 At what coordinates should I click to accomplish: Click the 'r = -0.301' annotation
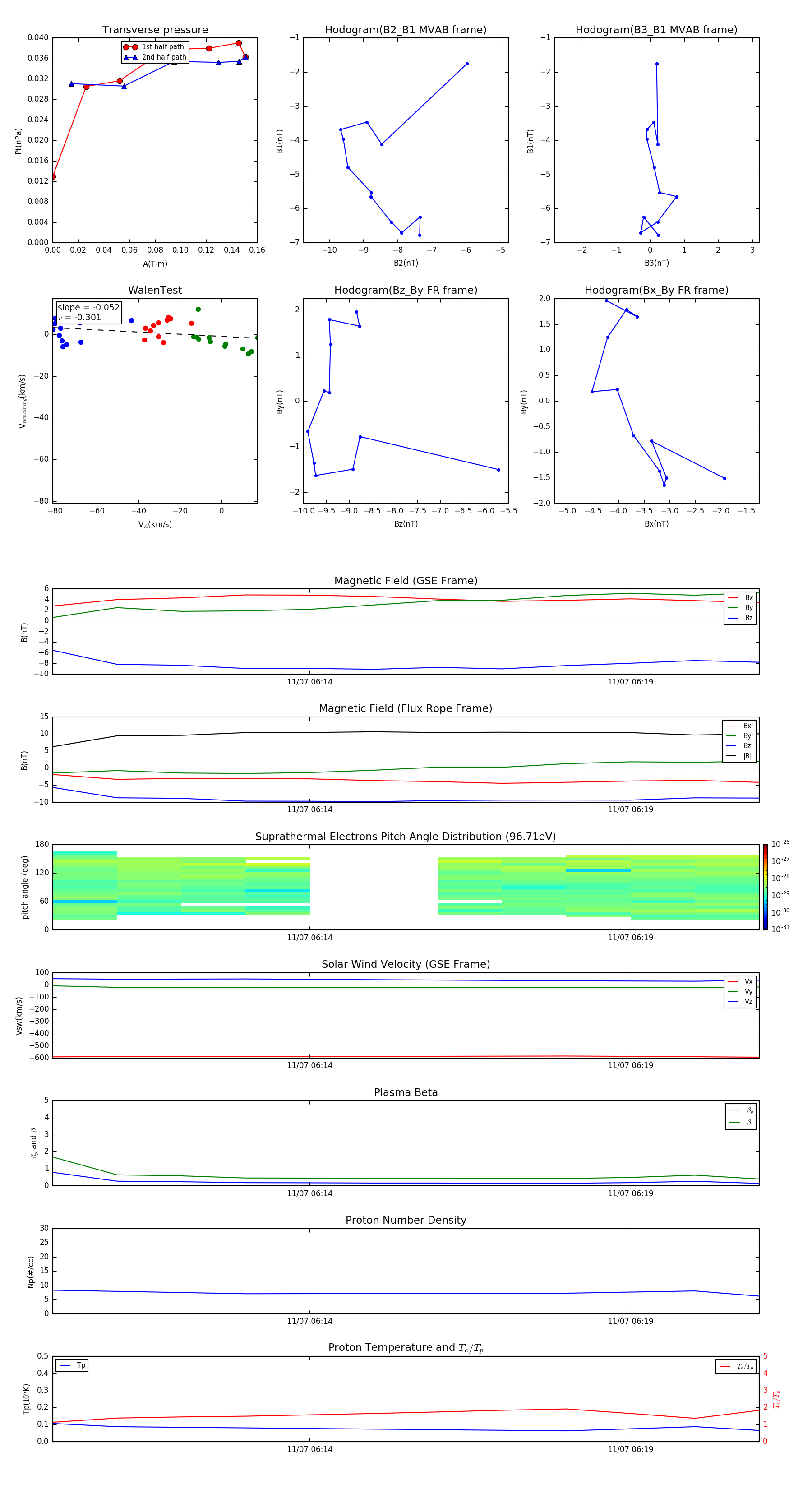80,317
